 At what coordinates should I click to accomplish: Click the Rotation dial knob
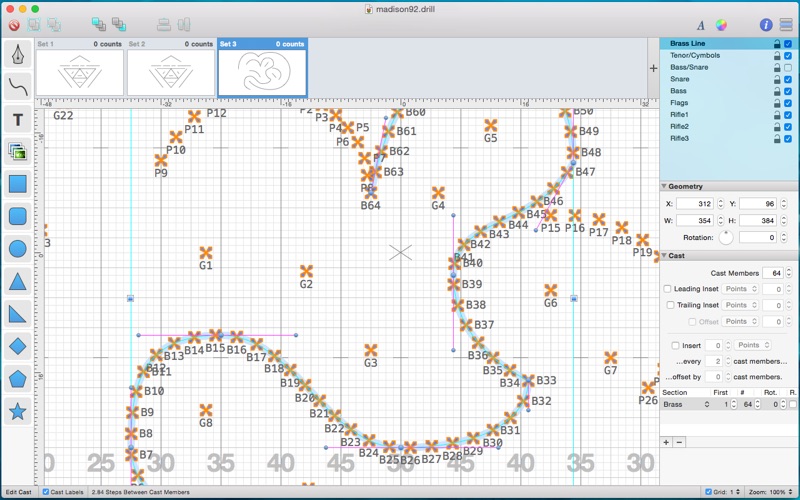point(726,238)
